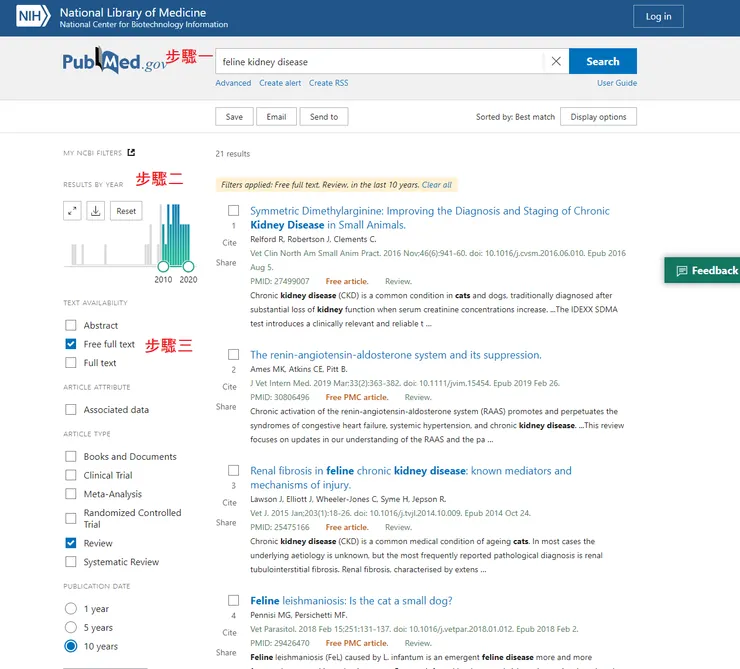Open Renal fibrosis in feline article
The image size is (740, 669).
[411, 477]
